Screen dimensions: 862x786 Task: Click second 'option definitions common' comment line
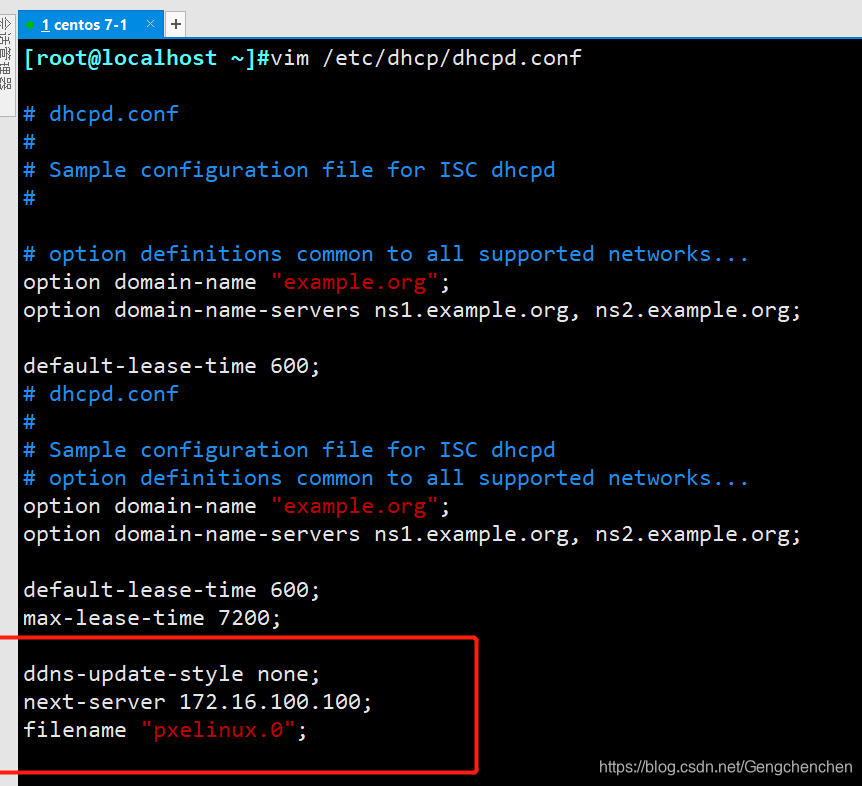(x=385, y=478)
